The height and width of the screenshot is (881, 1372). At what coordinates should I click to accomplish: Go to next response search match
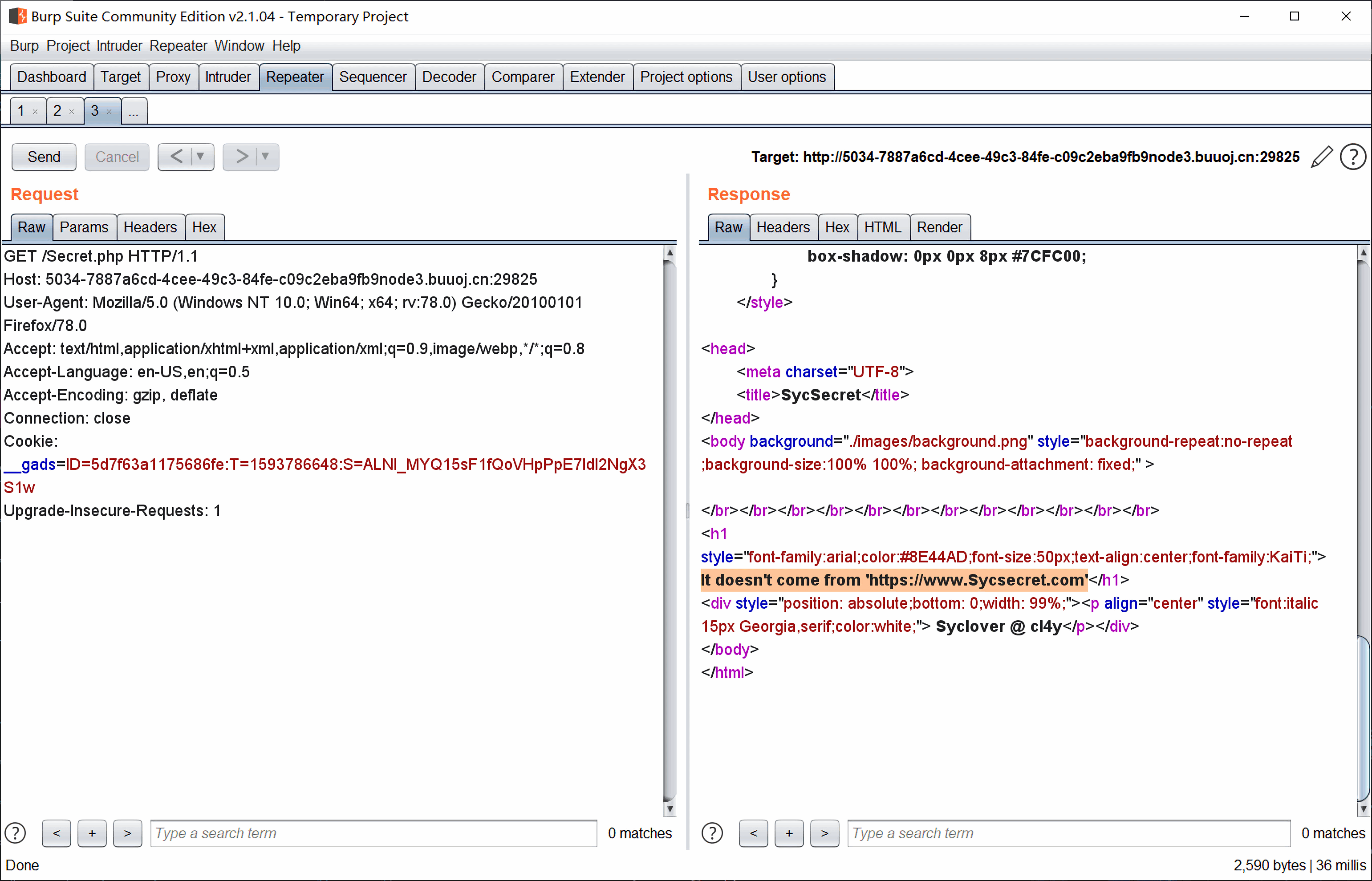[825, 833]
